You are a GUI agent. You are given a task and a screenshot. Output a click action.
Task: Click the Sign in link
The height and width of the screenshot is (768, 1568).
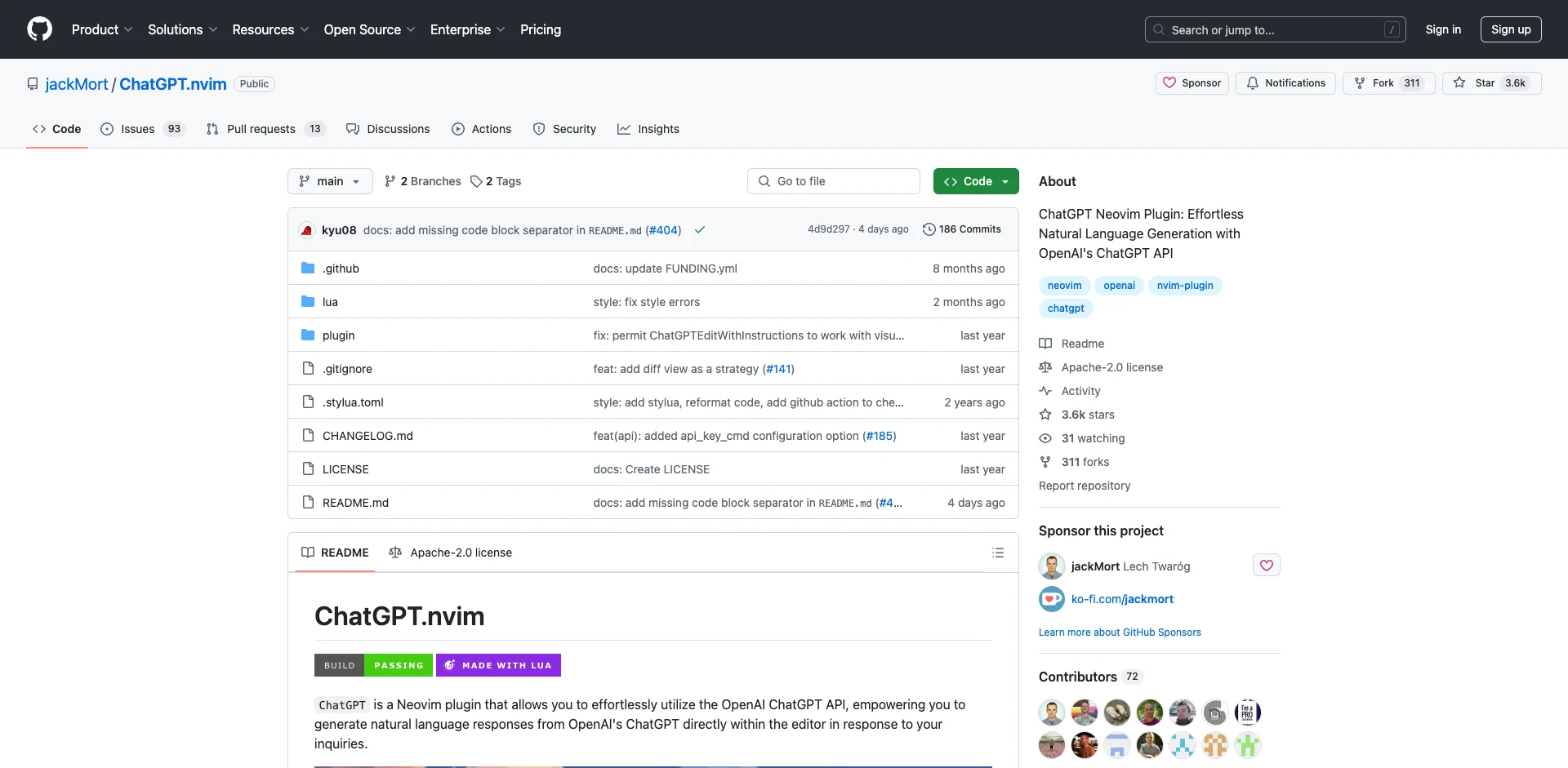coord(1443,29)
